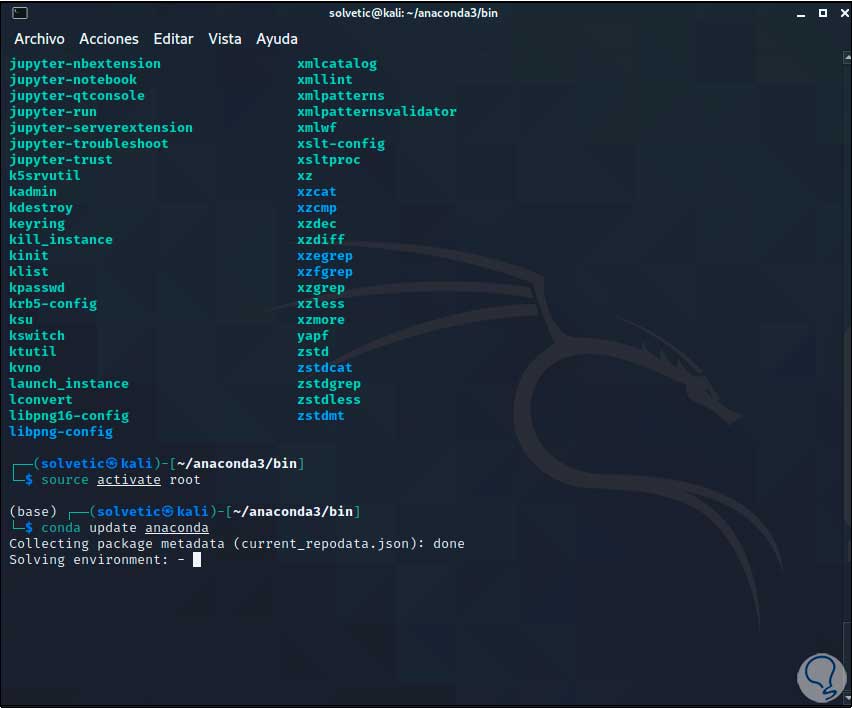Select zstdless entry

tap(329, 400)
